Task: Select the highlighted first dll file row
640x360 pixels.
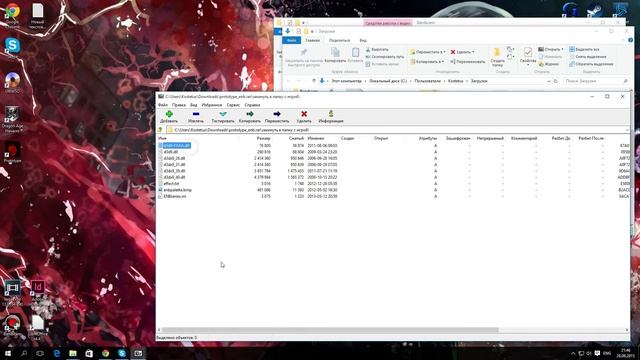Action: click(x=177, y=145)
